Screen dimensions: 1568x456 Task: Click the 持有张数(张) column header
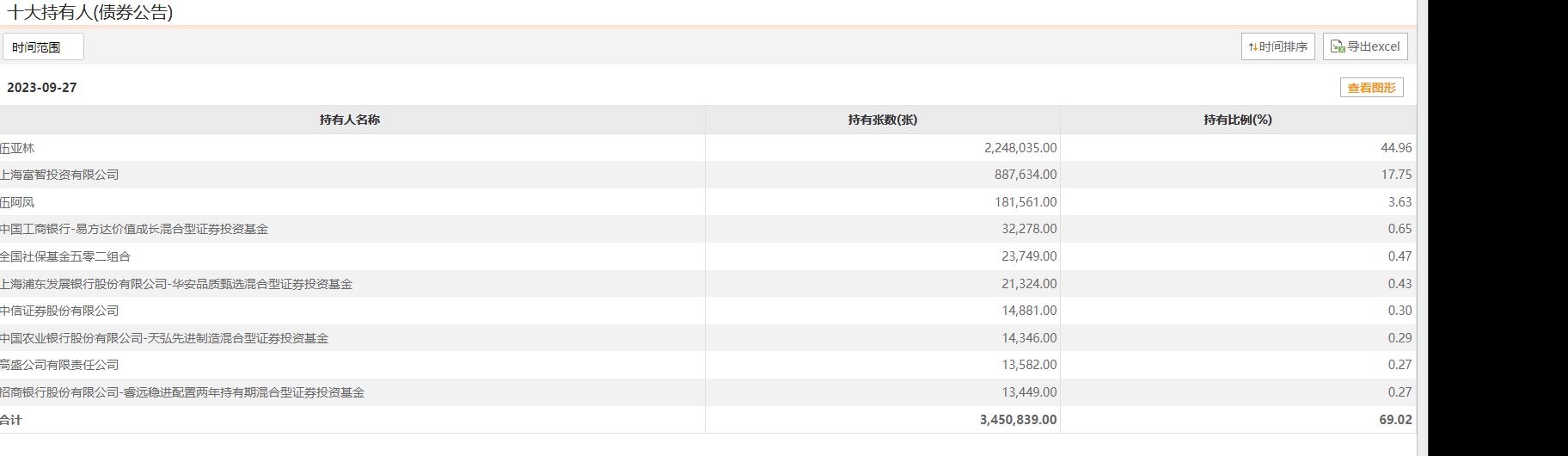[x=882, y=120]
